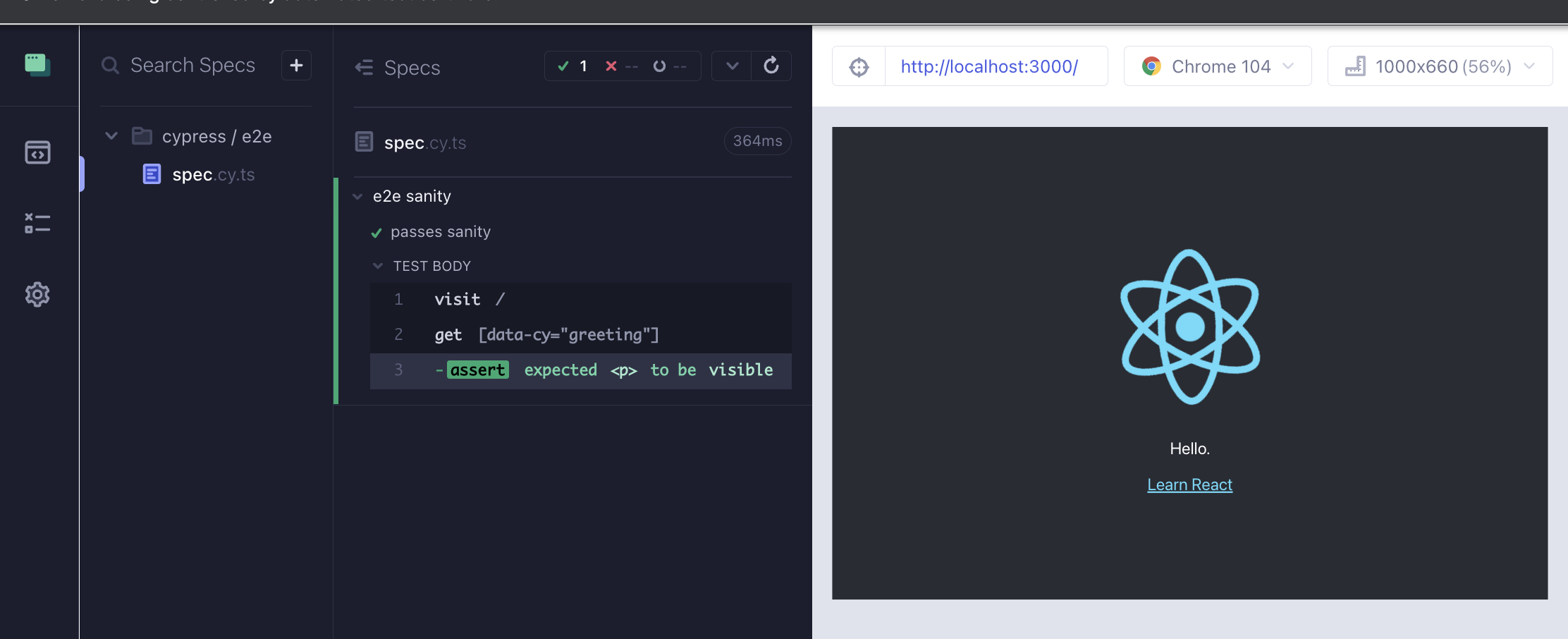Focus the Search Specs input field
Image resolution: width=1568 pixels, height=639 pixels.
pyautogui.click(x=192, y=66)
